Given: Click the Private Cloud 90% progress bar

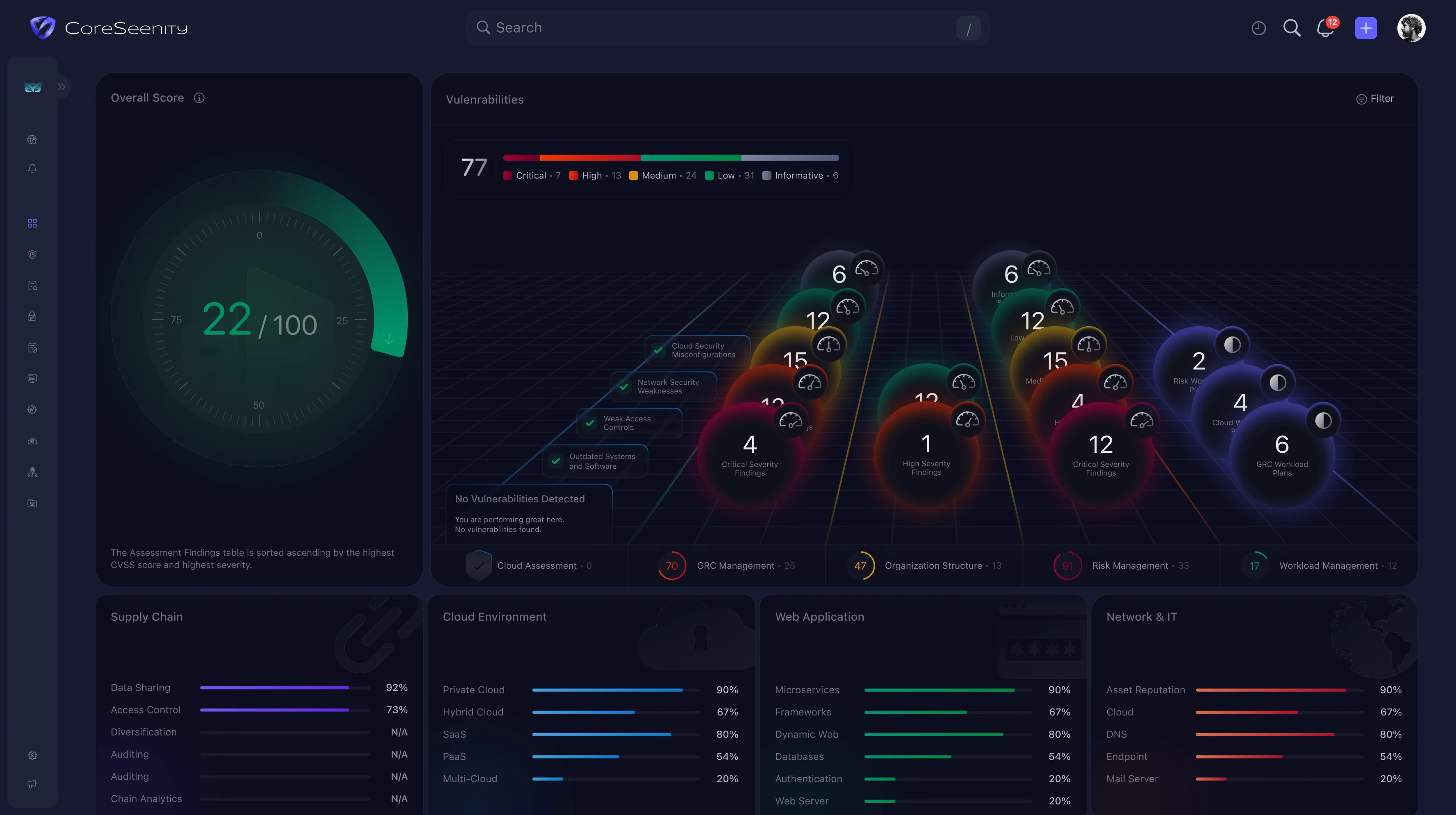Looking at the screenshot, I should 616,690.
